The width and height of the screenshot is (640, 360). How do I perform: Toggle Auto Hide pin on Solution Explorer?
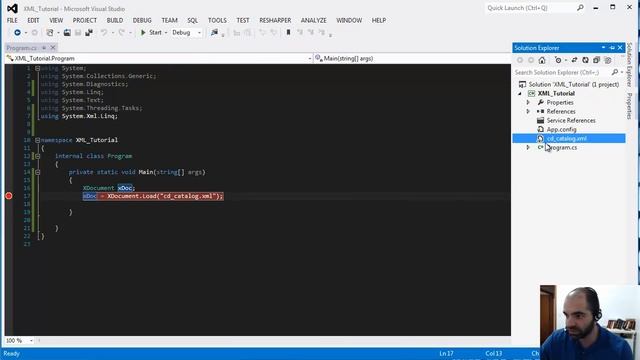tap(612, 48)
